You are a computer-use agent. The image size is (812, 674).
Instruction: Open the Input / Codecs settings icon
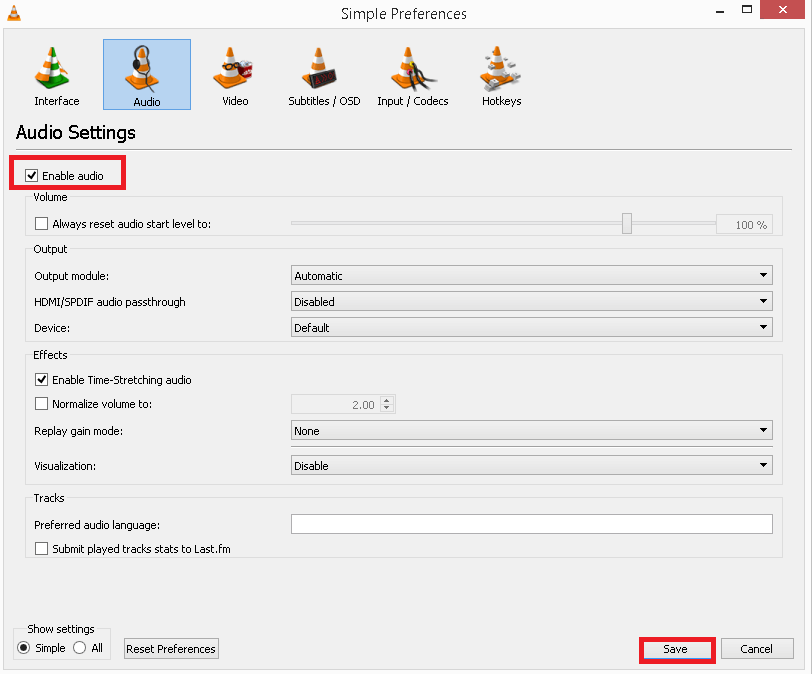click(412, 74)
